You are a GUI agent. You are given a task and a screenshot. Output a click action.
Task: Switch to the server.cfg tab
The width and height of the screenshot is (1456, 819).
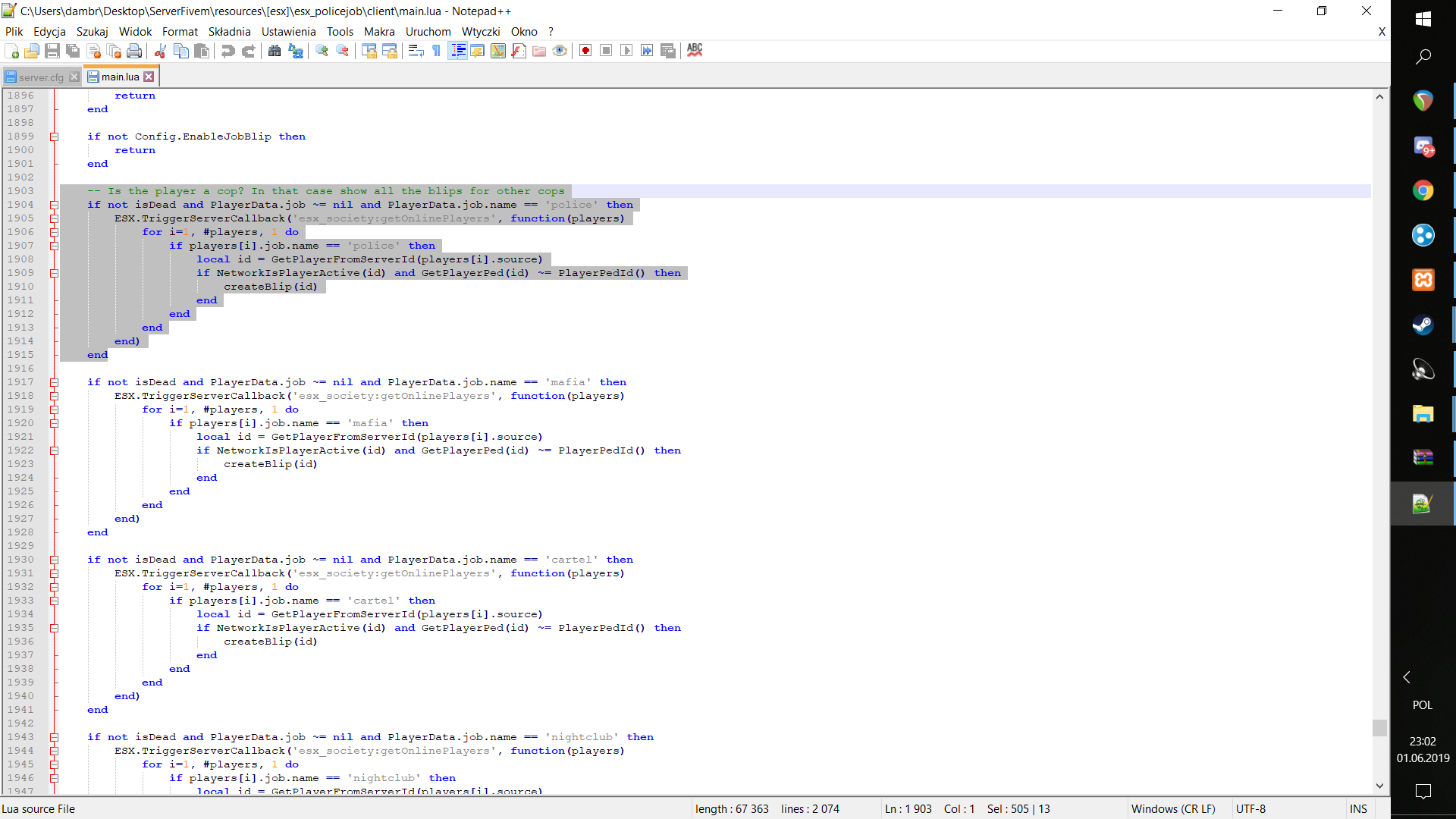pos(41,77)
